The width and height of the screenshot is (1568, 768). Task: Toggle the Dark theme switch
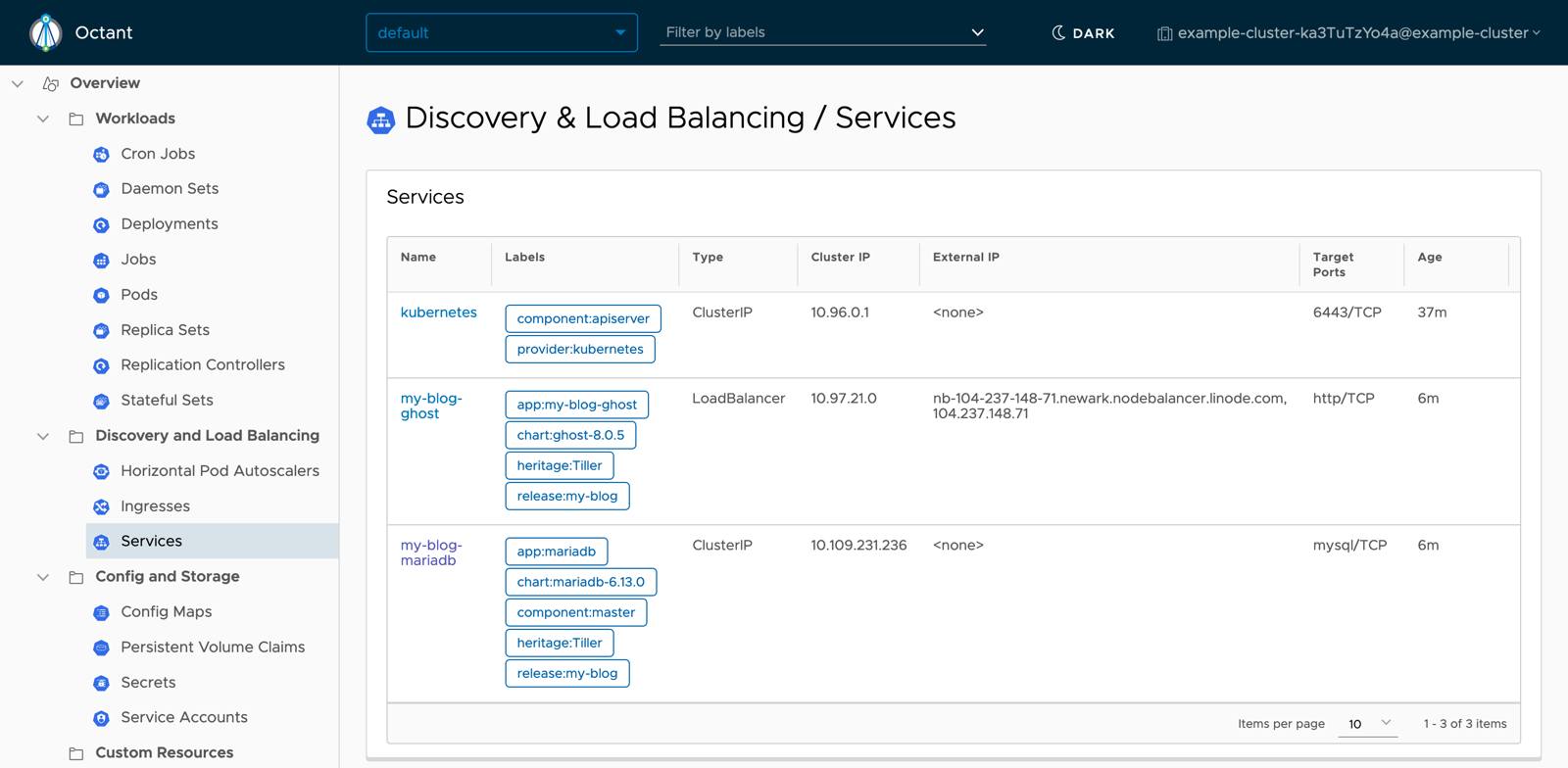pyautogui.click(x=1083, y=32)
